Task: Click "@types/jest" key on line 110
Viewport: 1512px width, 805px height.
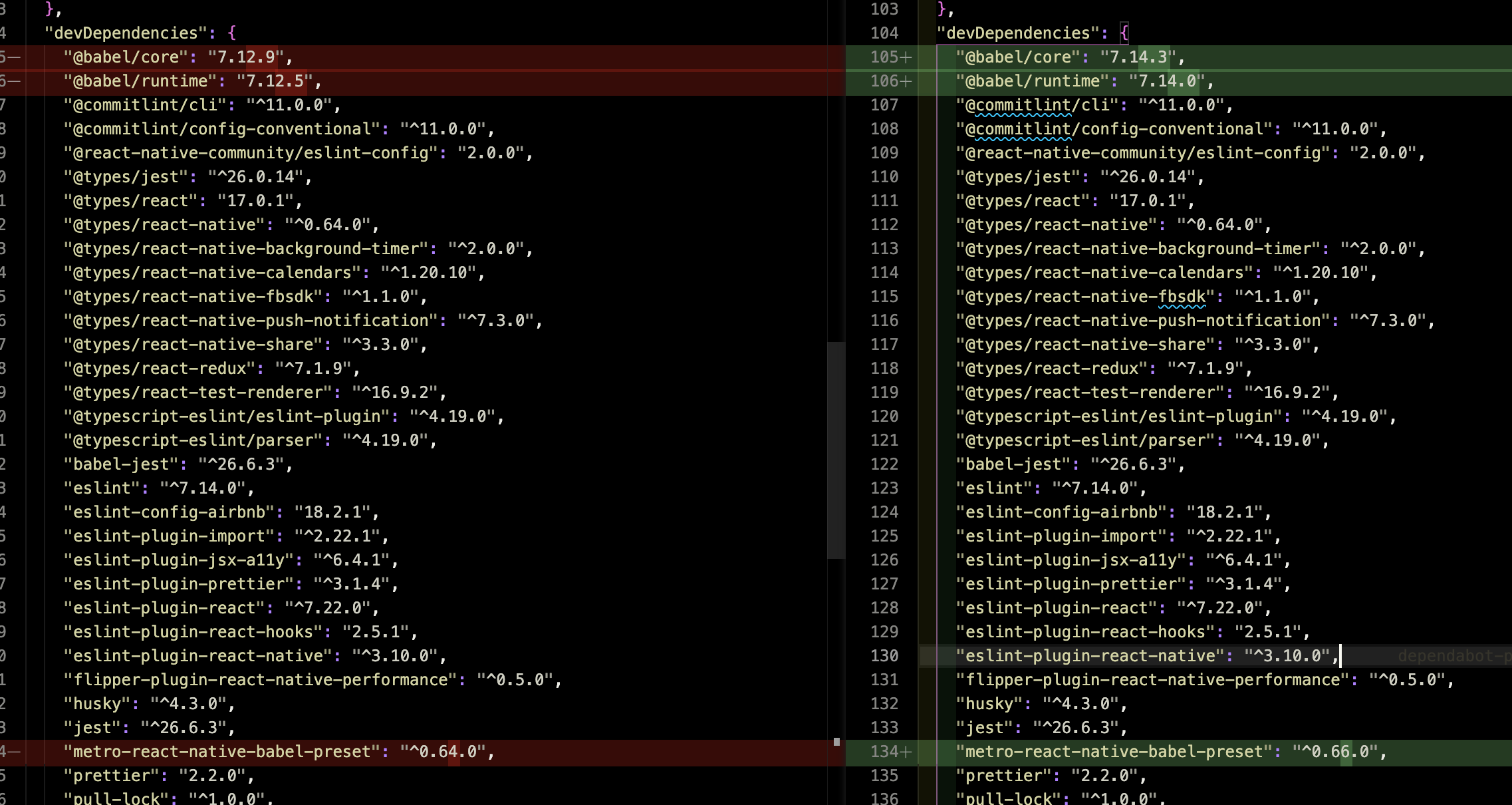Action: [x=1018, y=177]
